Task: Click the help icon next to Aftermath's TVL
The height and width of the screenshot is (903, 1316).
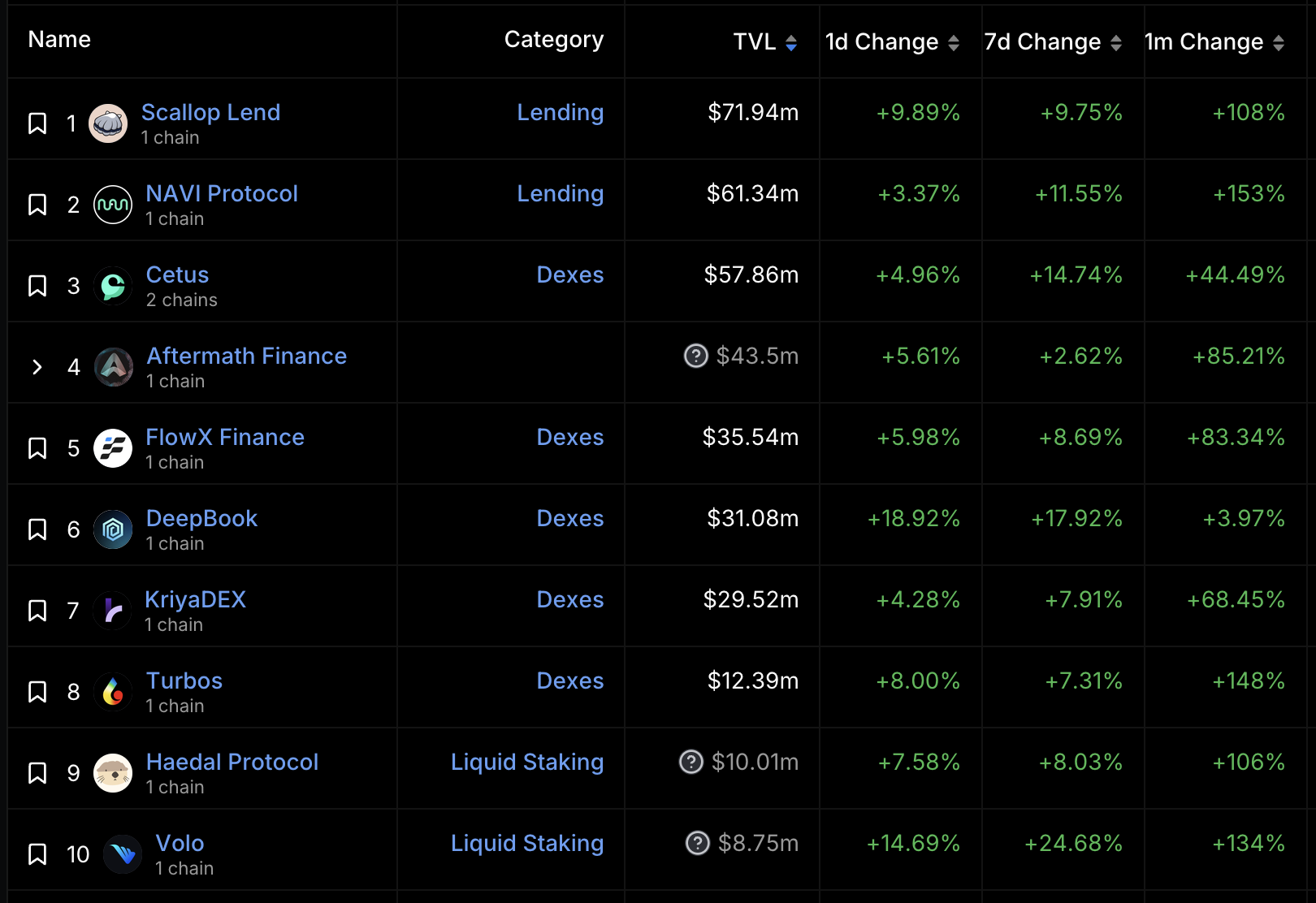Action: pyautogui.click(x=696, y=356)
